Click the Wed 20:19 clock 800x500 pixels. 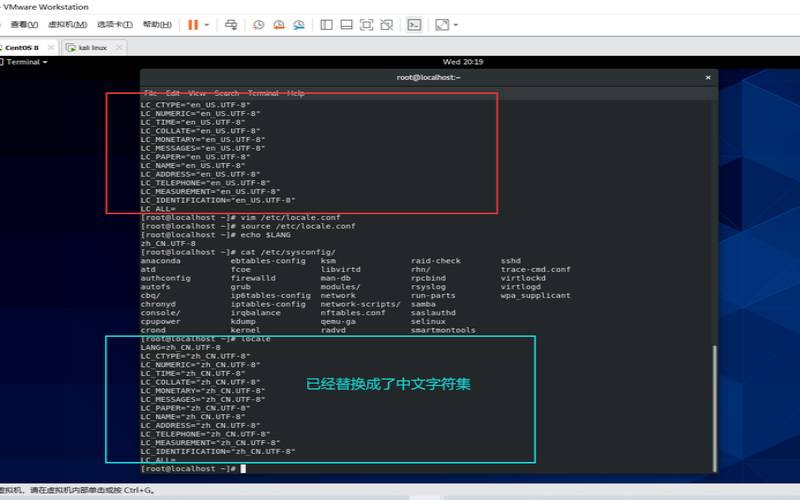pos(463,62)
